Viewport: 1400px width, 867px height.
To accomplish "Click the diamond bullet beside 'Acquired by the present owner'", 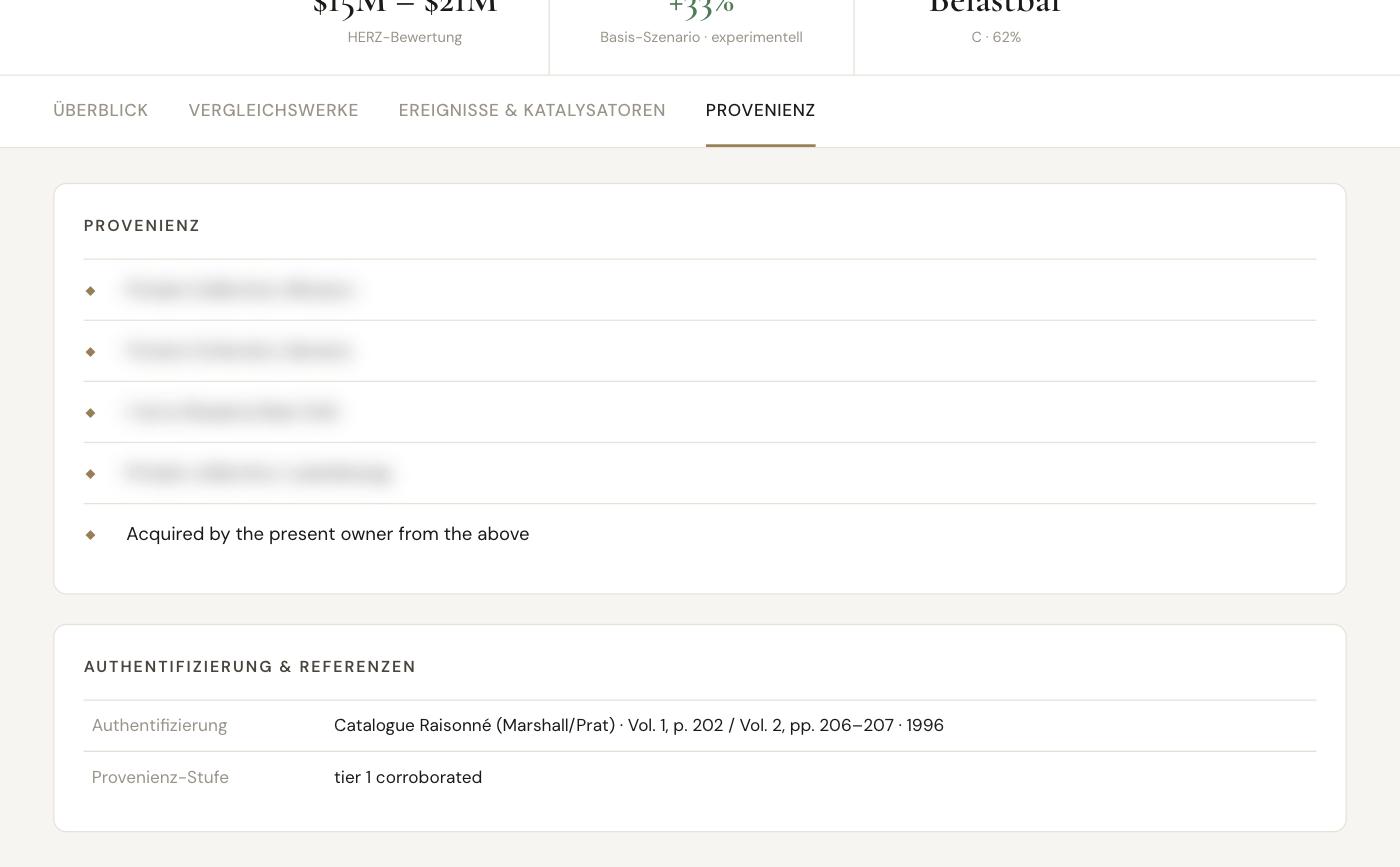I will coord(90,535).
